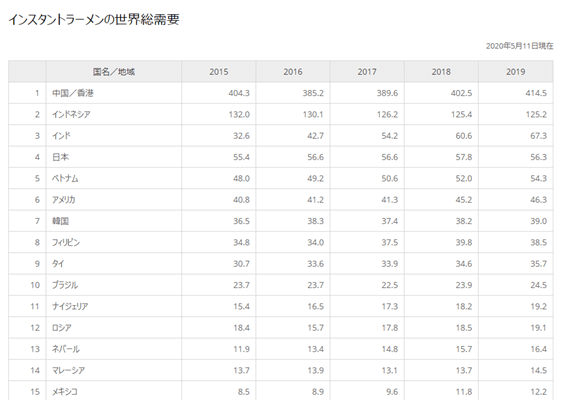
Task: Click the page title インスタントラーメンの世界総需要
Action: tap(94, 20)
